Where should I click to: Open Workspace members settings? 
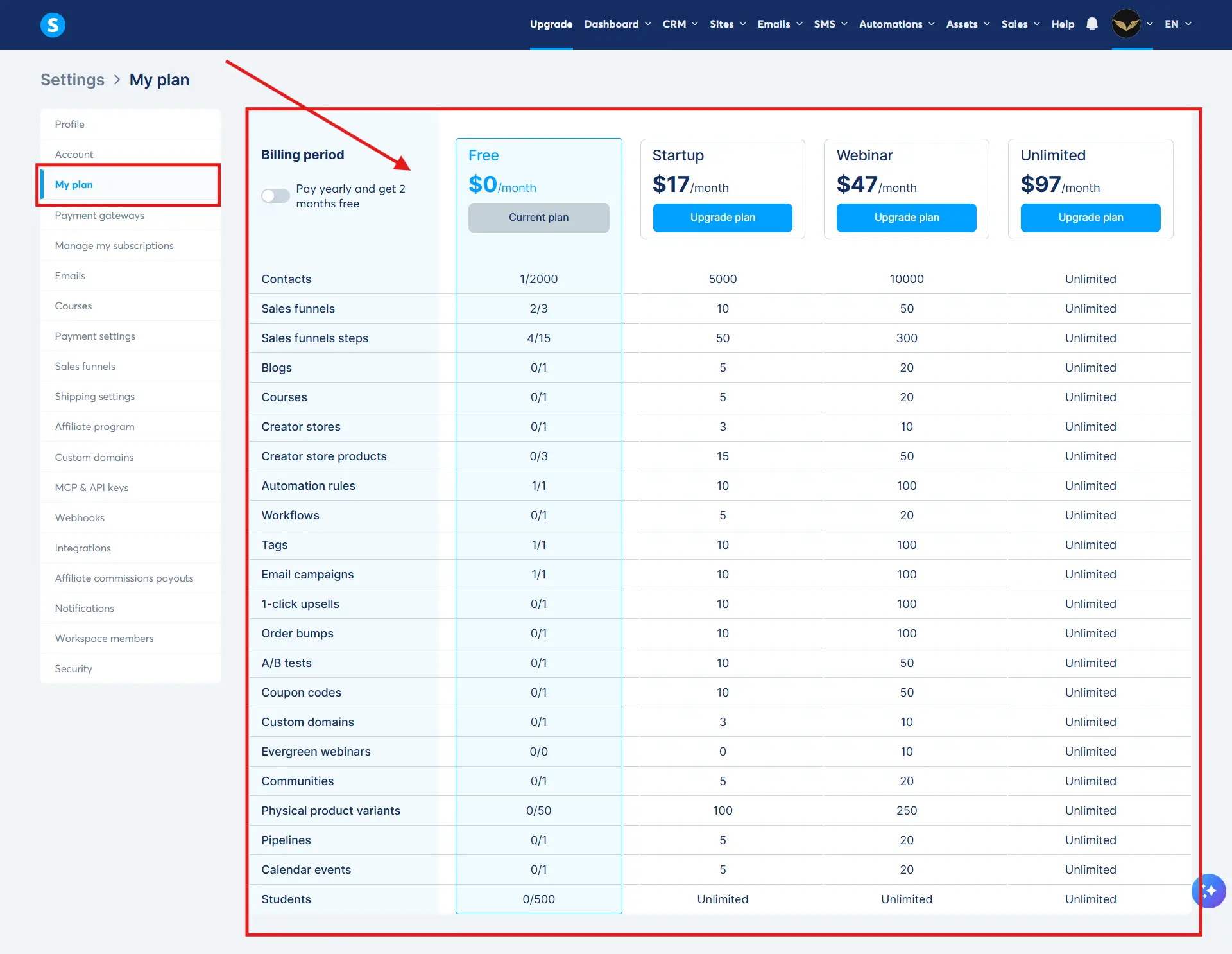click(130, 638)
